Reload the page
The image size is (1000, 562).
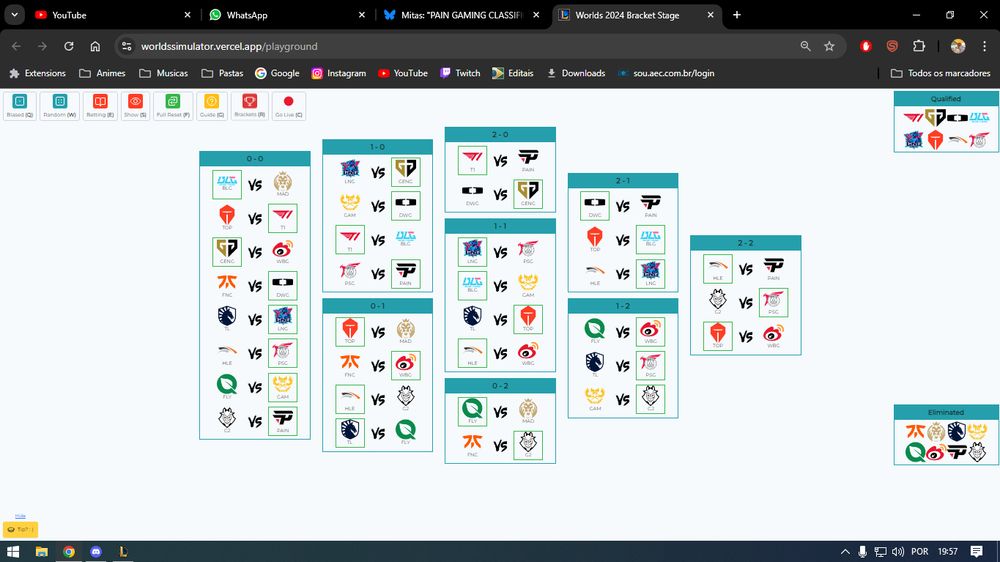(x=69, y=46)
